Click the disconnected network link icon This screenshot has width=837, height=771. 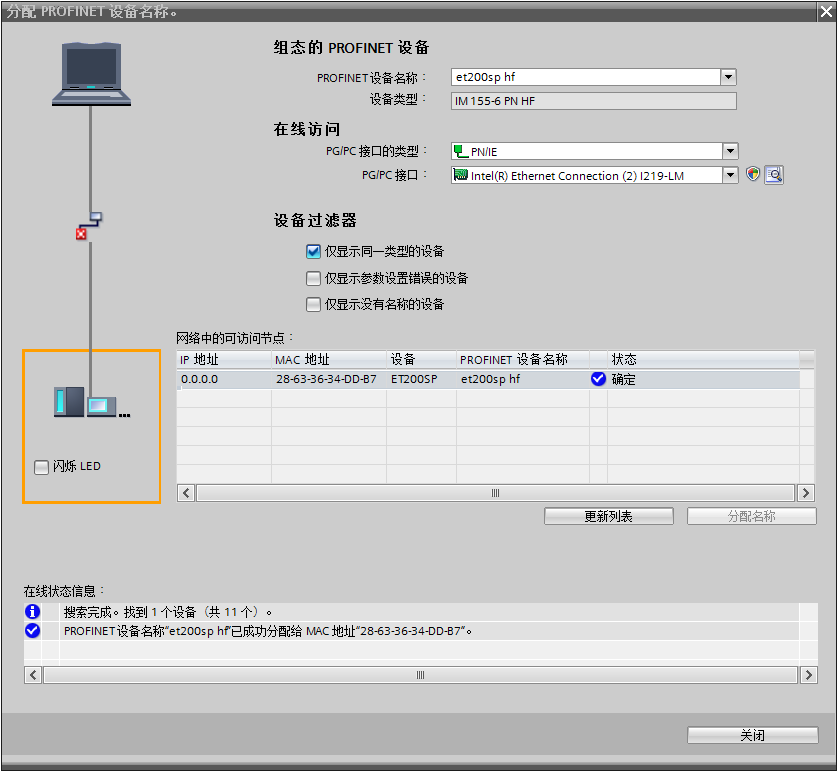[89, 226]
